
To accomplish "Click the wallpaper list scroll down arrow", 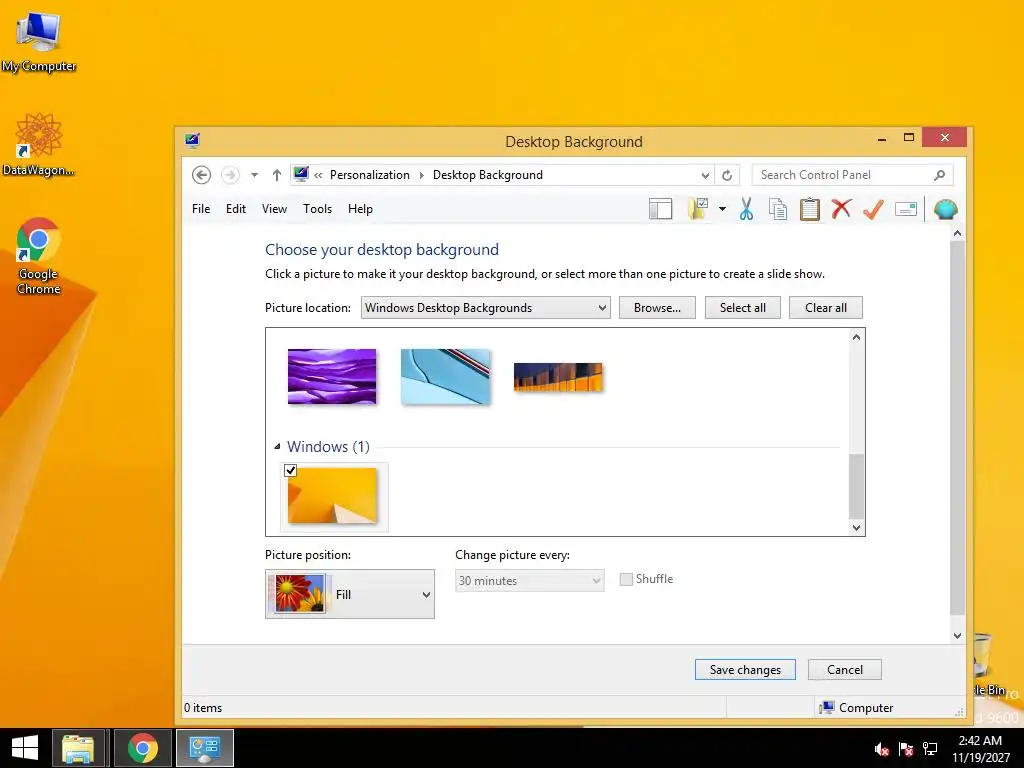I will 856,528.
